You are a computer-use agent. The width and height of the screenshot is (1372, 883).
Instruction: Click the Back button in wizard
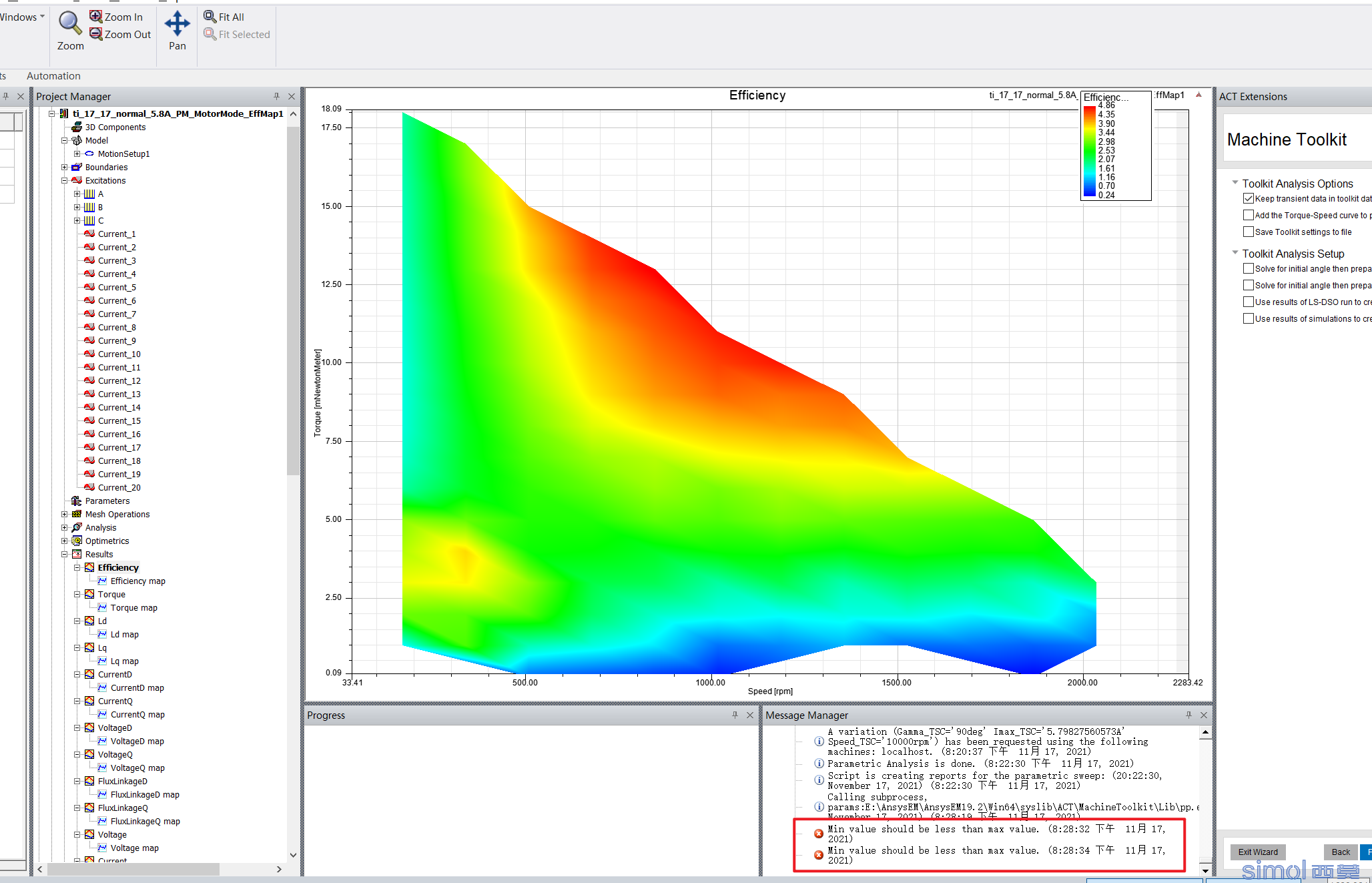(x=1341, y=852)
